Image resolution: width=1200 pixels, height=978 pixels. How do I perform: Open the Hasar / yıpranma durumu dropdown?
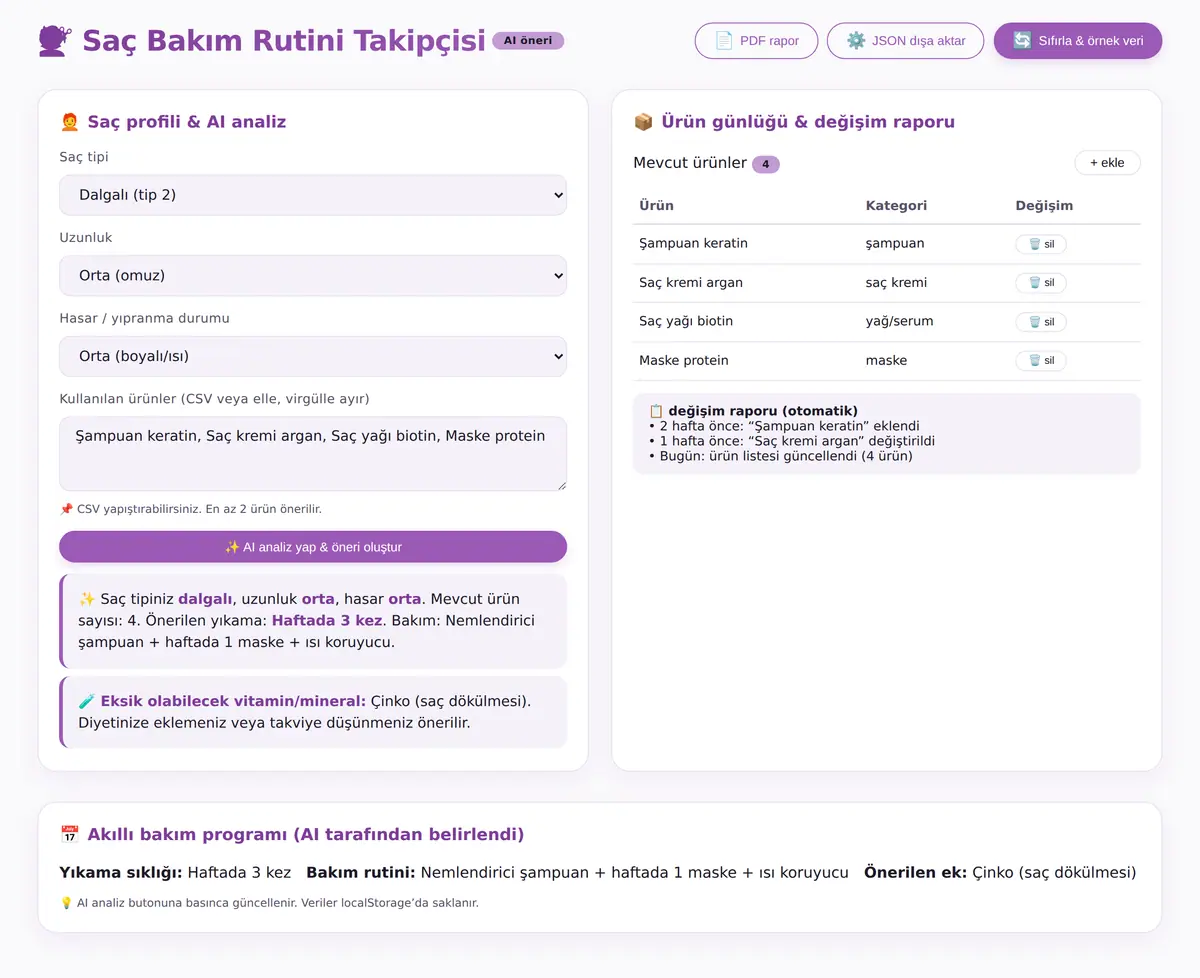313,356
